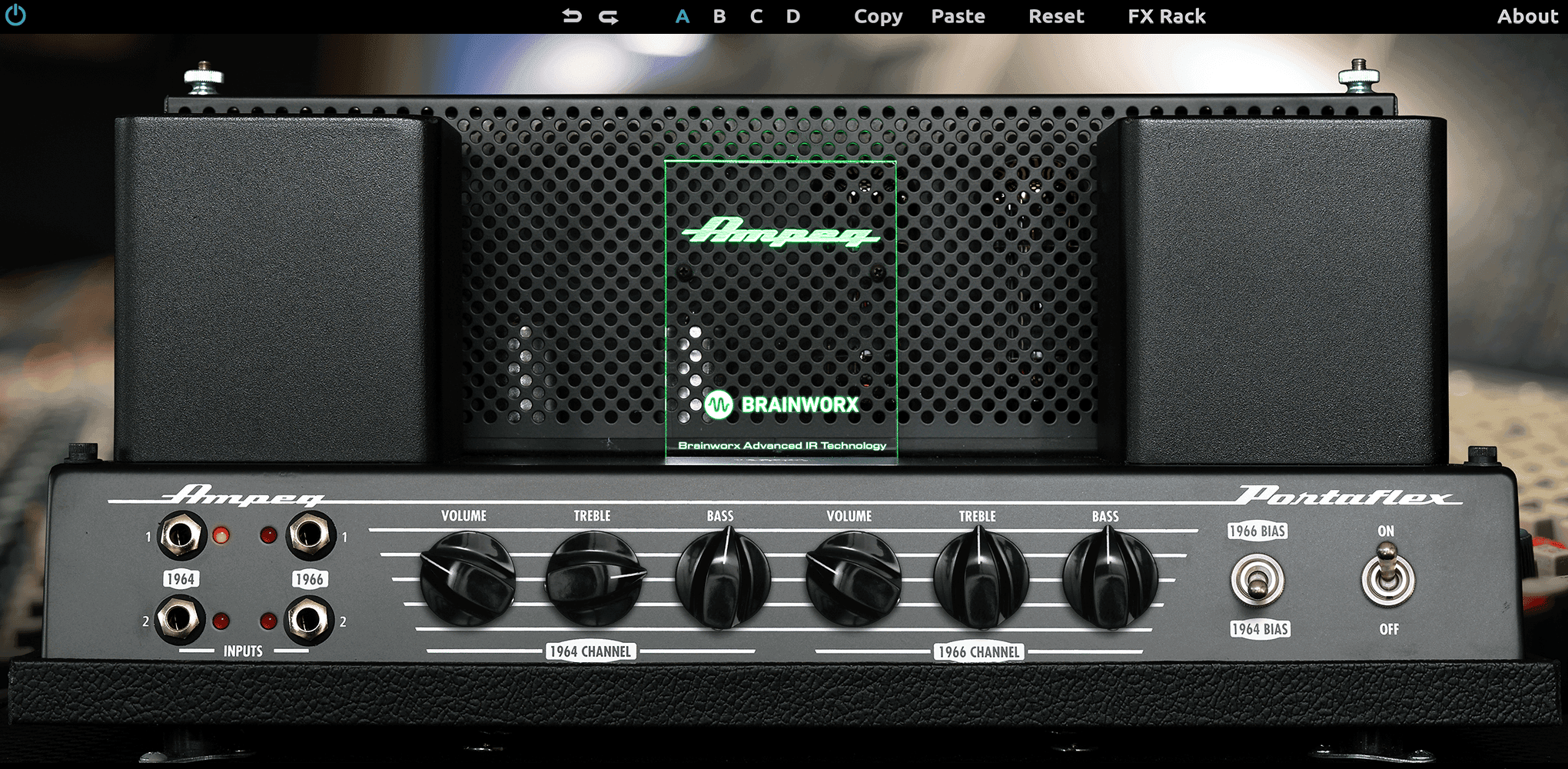Click the undo arrow icon
Viewport: 1568px width, 769px height.
pos(572,16)
